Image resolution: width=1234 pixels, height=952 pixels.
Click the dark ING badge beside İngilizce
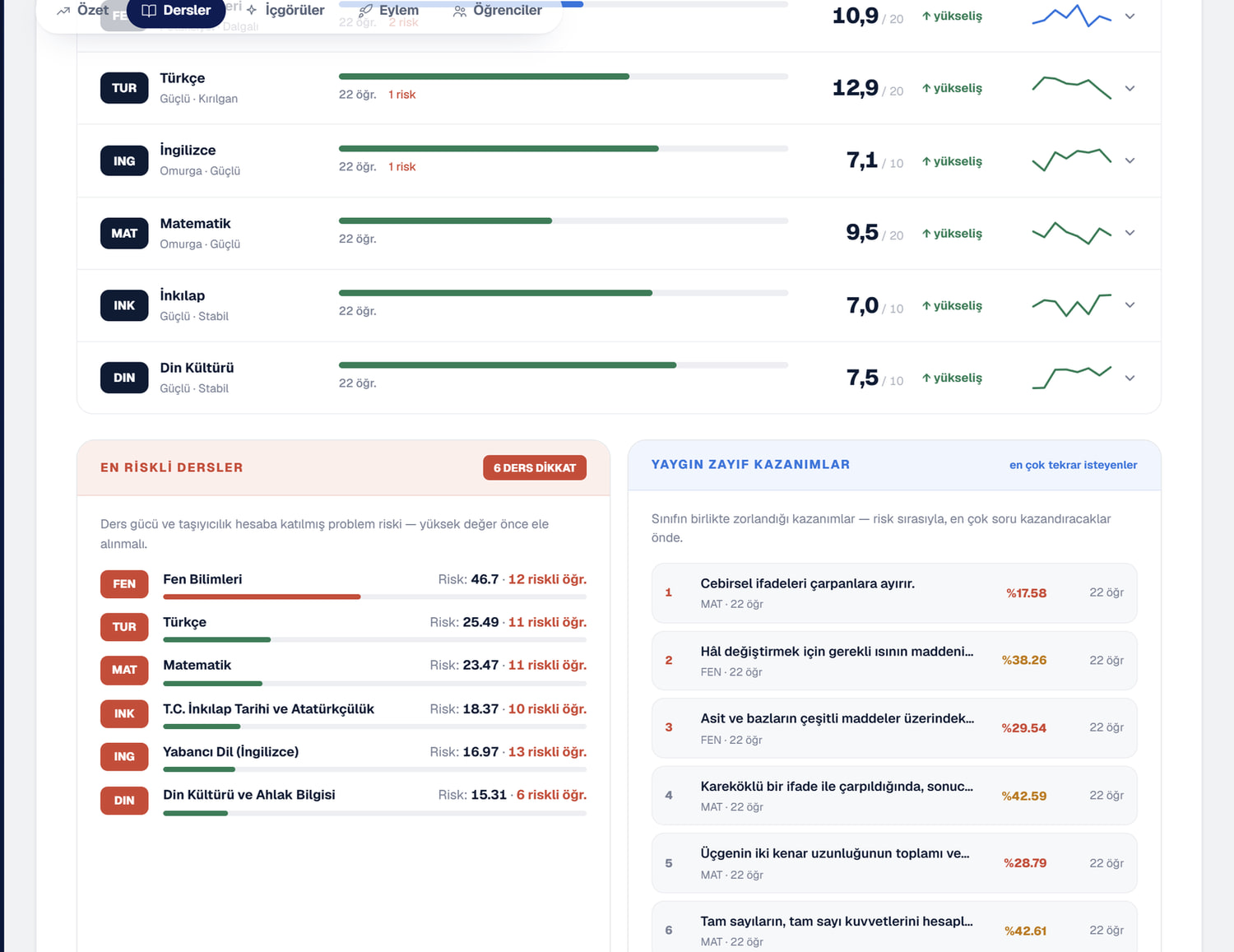[x=124, y=161]
